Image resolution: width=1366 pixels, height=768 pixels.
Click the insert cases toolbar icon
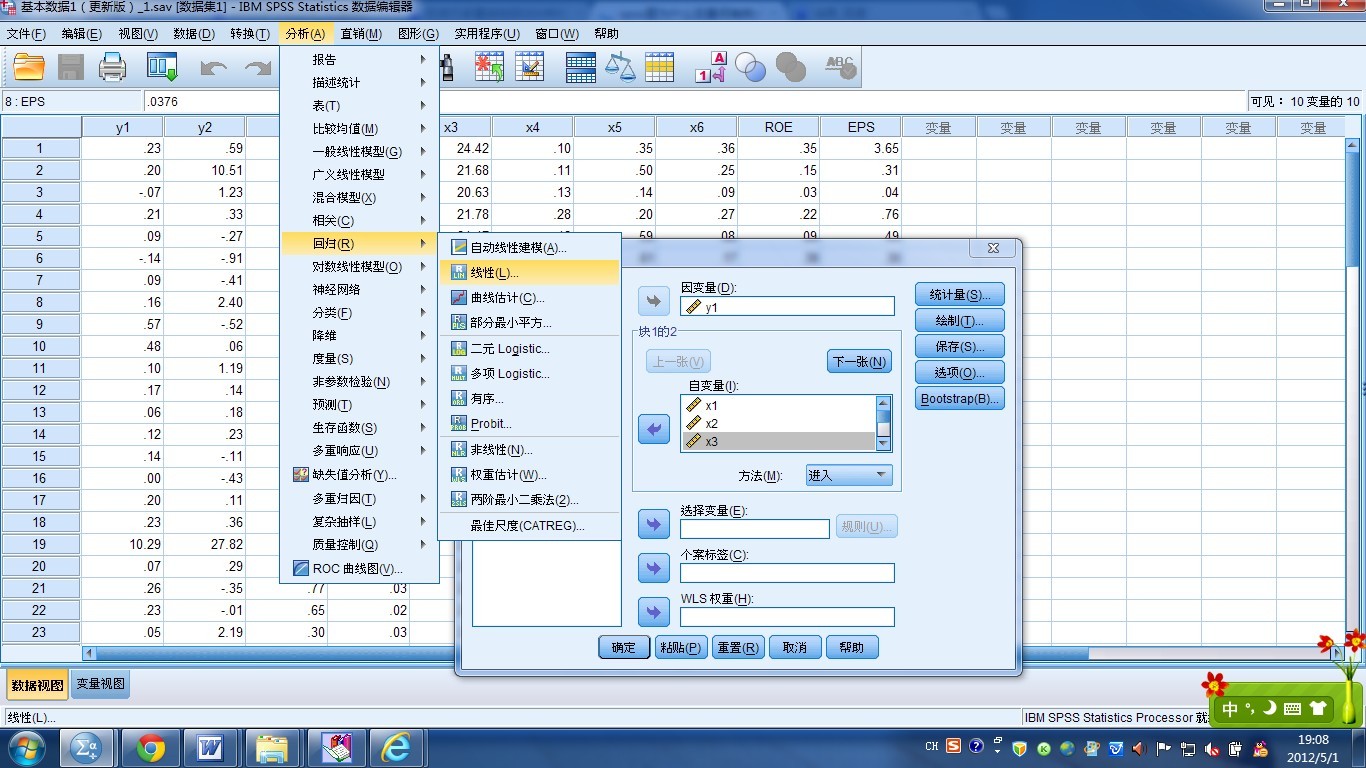[489, 67]
